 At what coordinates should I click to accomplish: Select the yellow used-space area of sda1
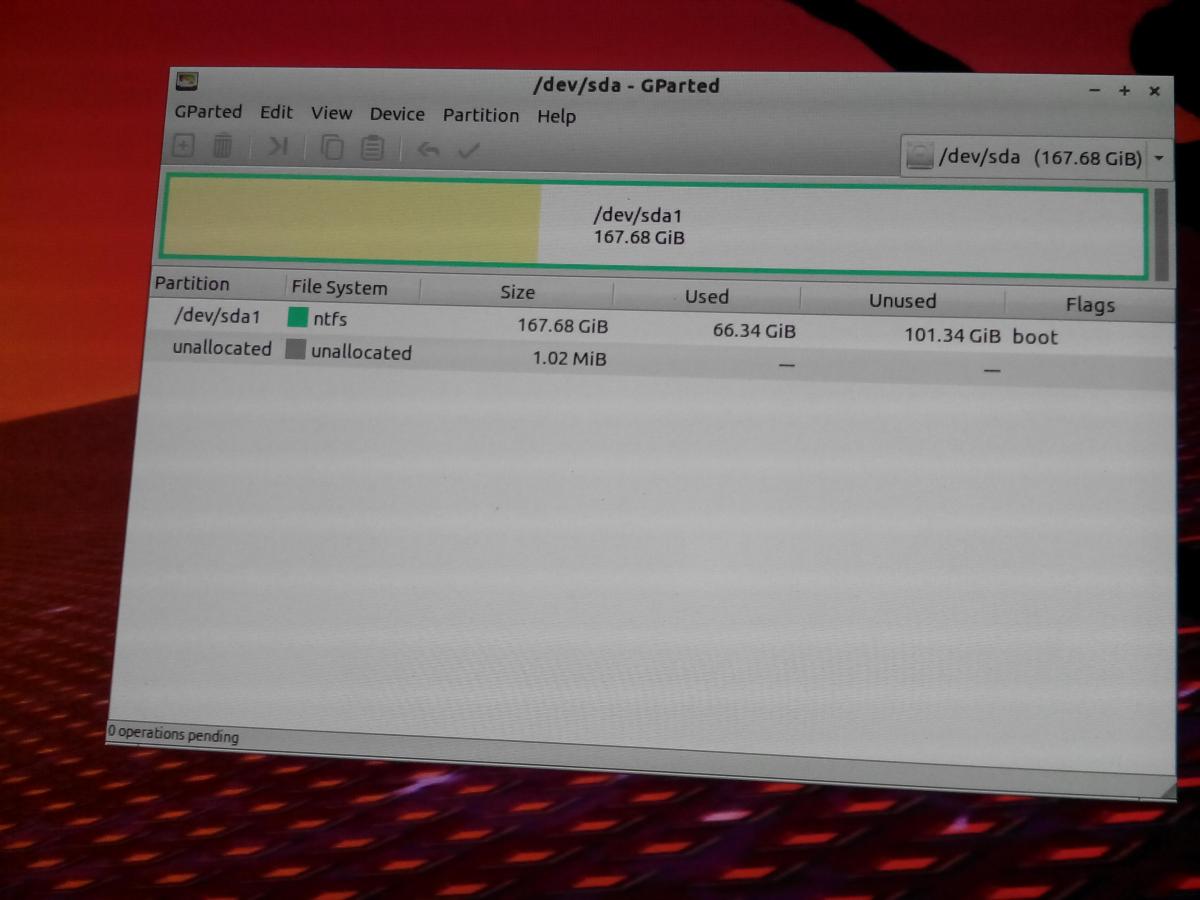[351, 221]
